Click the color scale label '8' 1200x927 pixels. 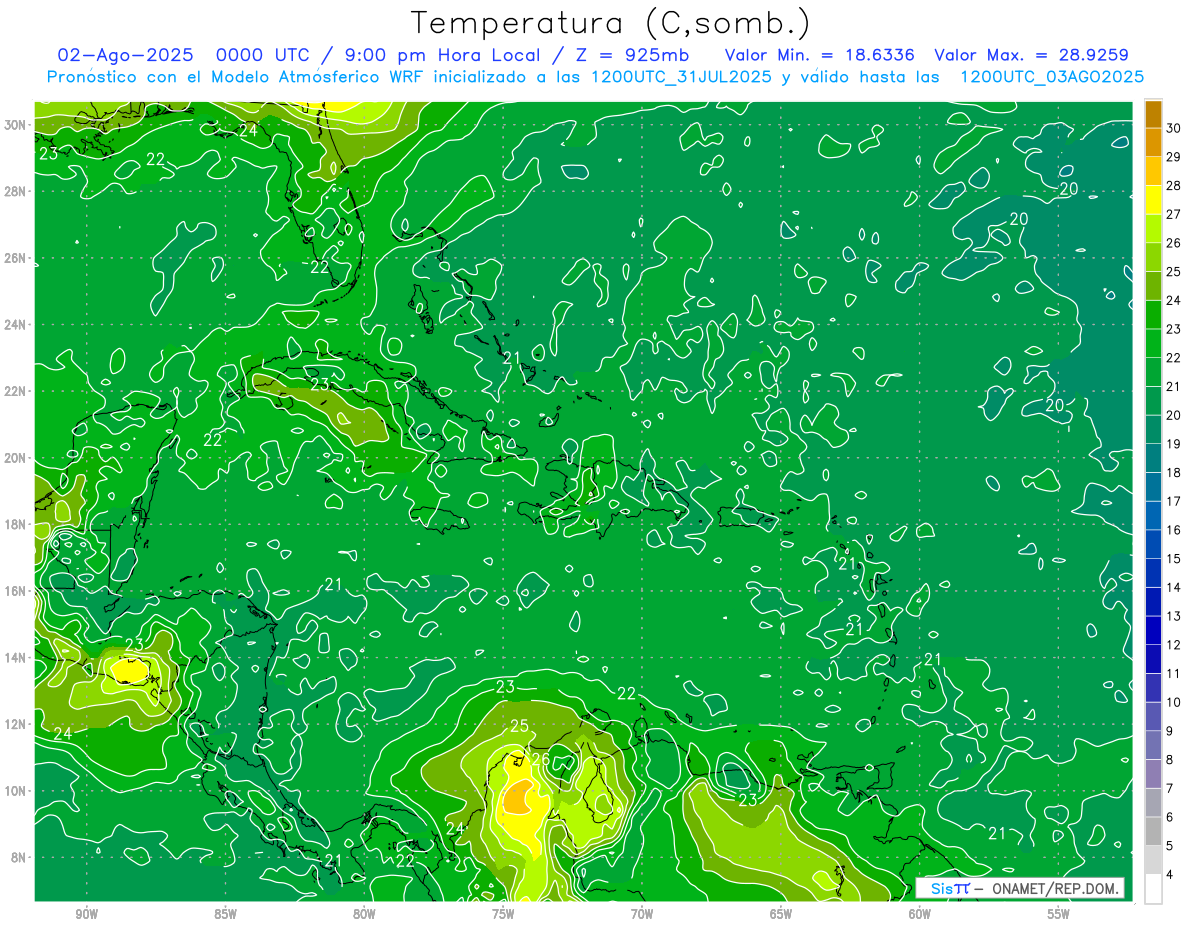1170,760
